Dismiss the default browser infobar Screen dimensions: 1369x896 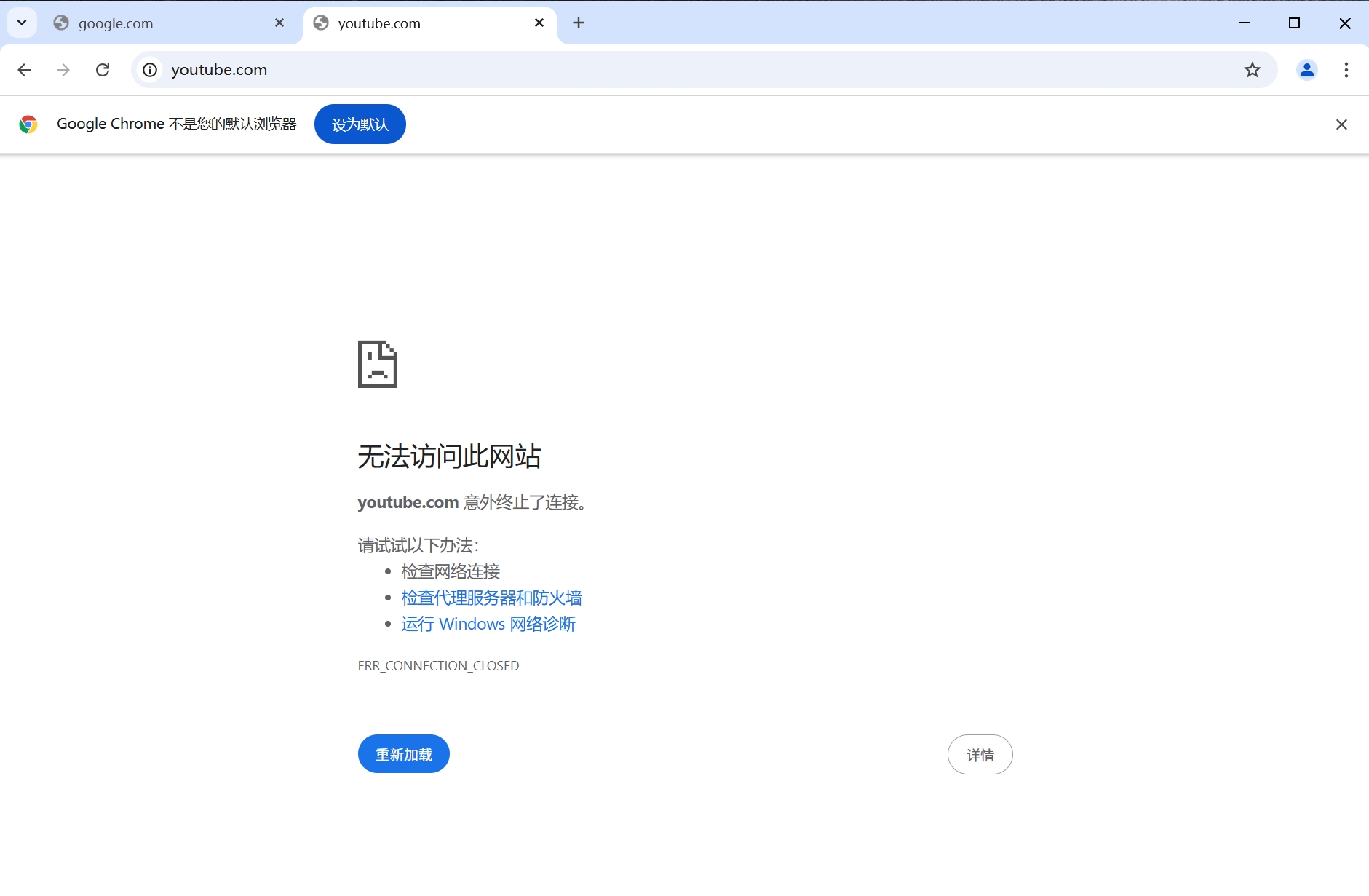click(1341, 124)
